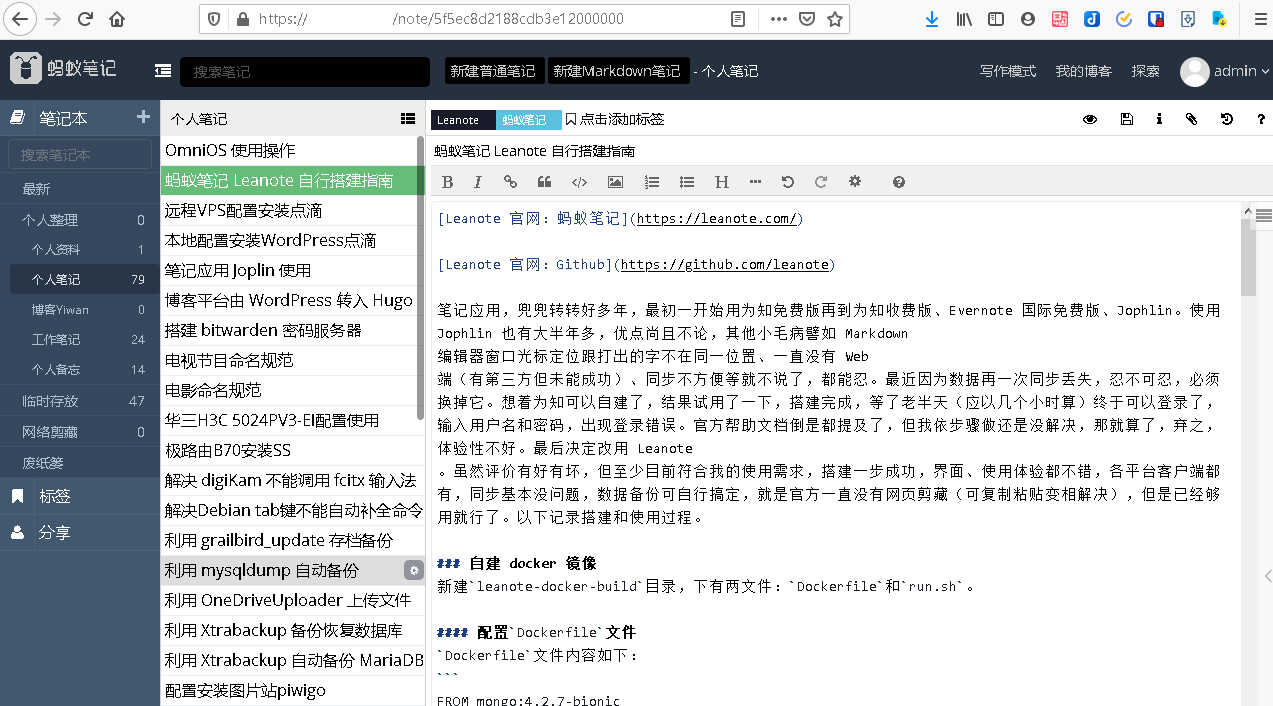Switch the note list view layout icon
The image size is (1273, 706).
coord(408,118)
